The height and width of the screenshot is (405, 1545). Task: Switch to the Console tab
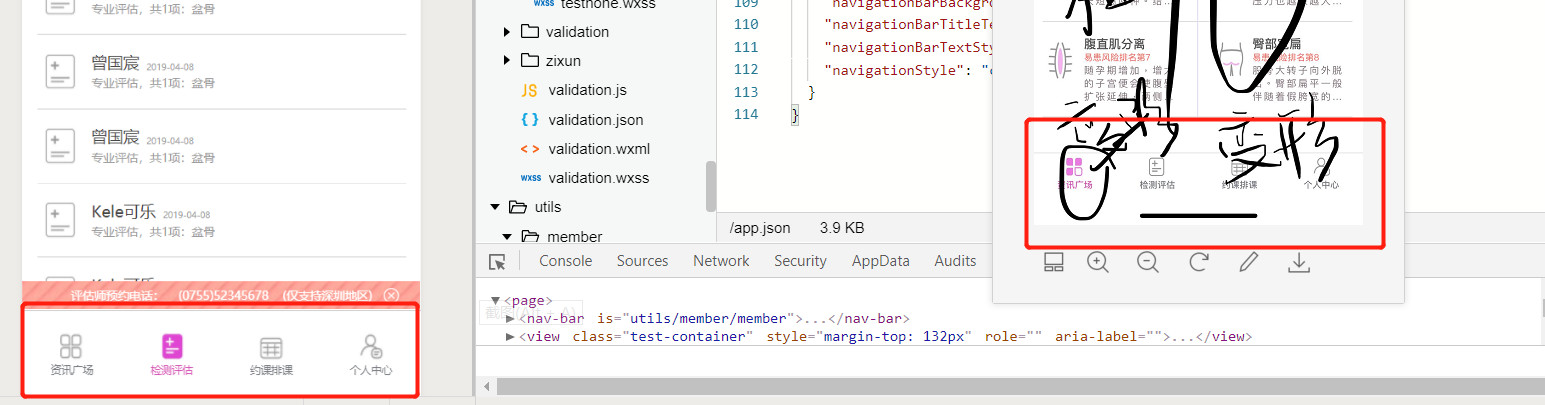tap(565, 261)
